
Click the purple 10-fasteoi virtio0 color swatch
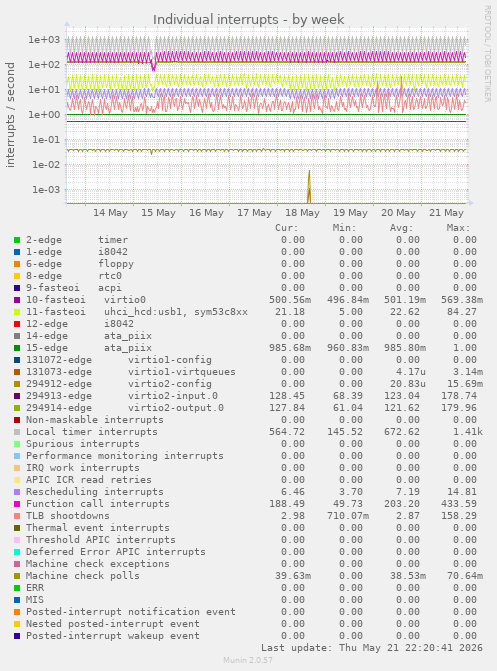point(17,300)
